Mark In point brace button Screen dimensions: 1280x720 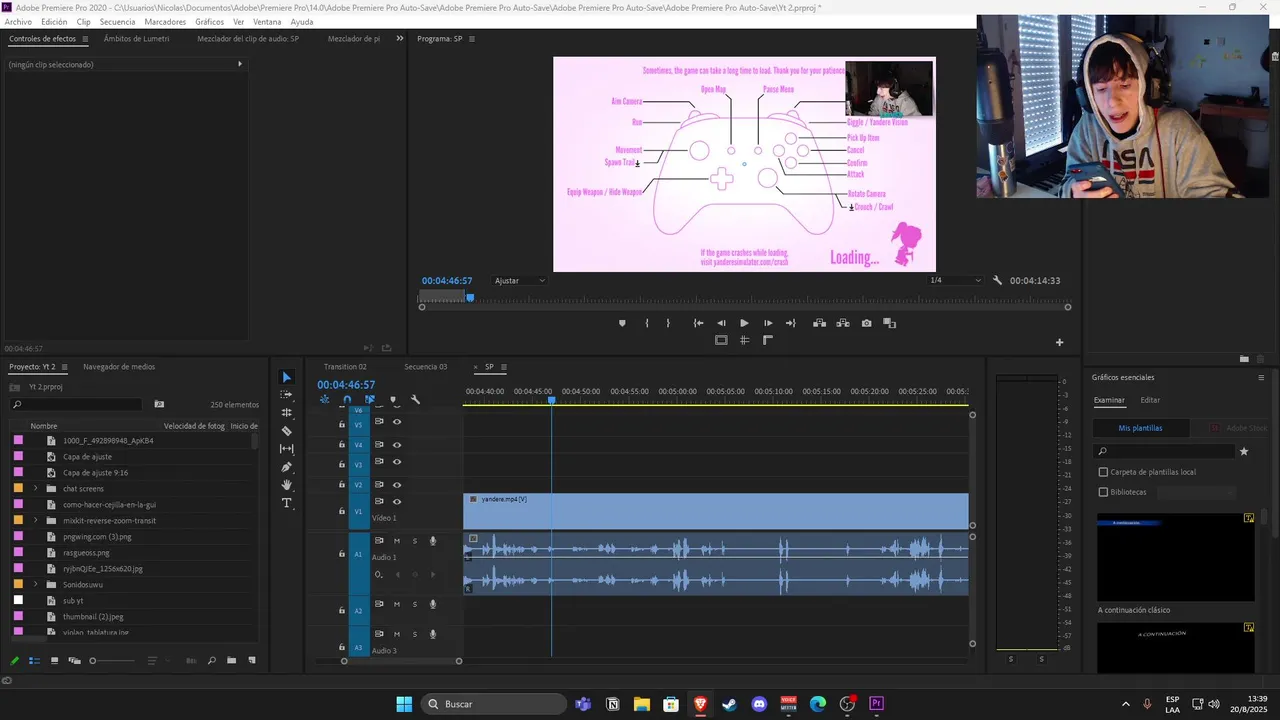point(647,323)
